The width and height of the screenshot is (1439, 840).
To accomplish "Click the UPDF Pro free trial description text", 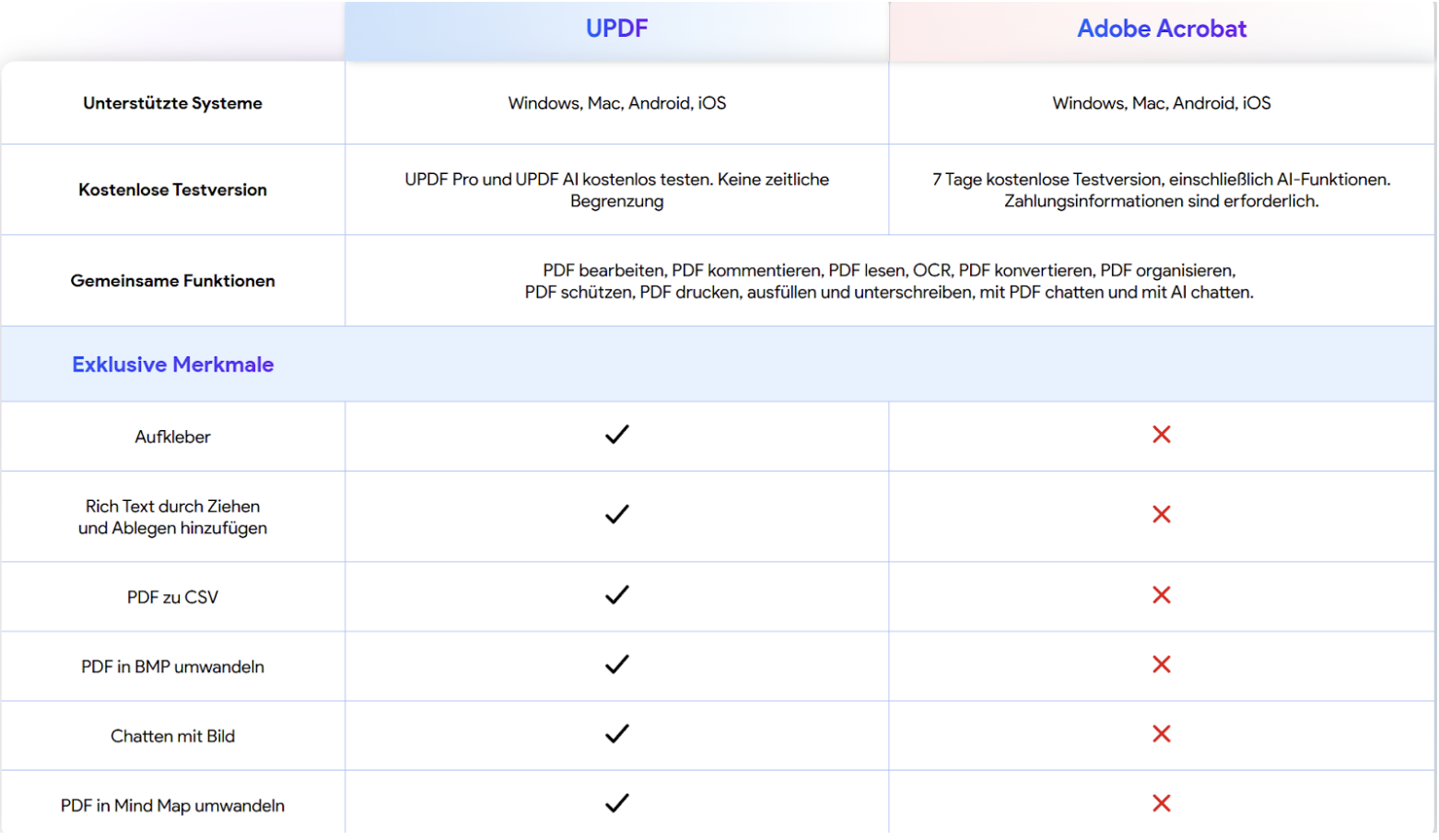I will [616, 190].
